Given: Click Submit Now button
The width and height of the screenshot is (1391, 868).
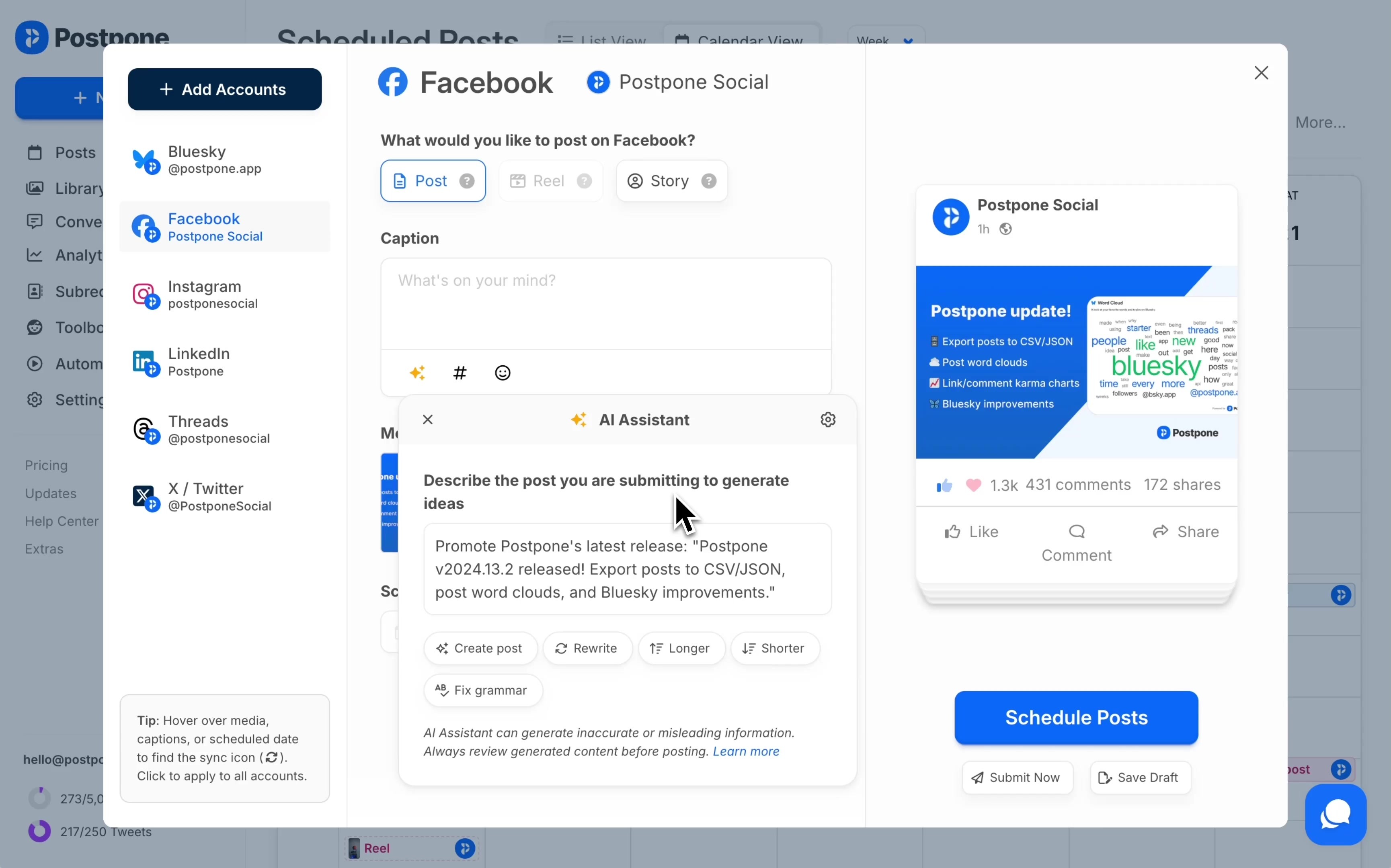Looking at the screenshot, I should pyautogui.click(x=1017, y=777).
